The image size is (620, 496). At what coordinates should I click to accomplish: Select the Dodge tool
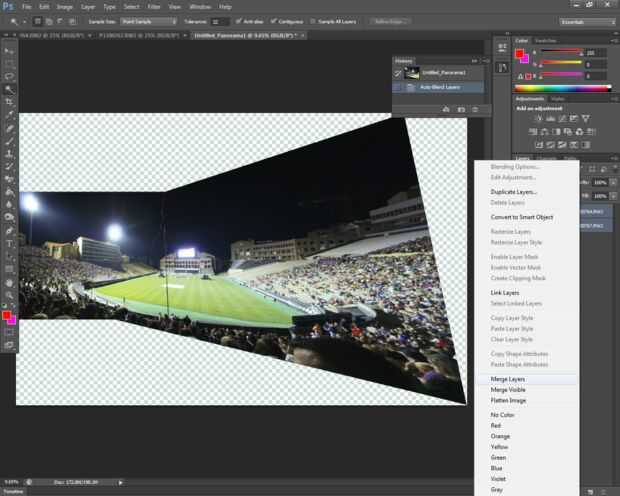(x=9, y=217)
